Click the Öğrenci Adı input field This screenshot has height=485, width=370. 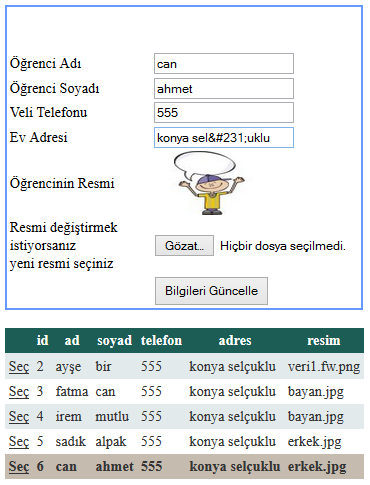[224, 63]
